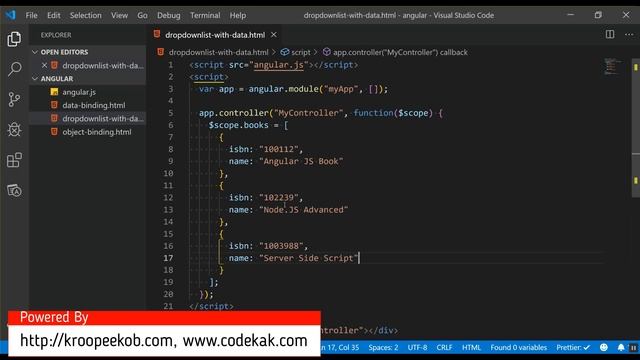Open data-binding.html in the explorer
The height and width of the screenshot is (360, 640).
[94, 105]
